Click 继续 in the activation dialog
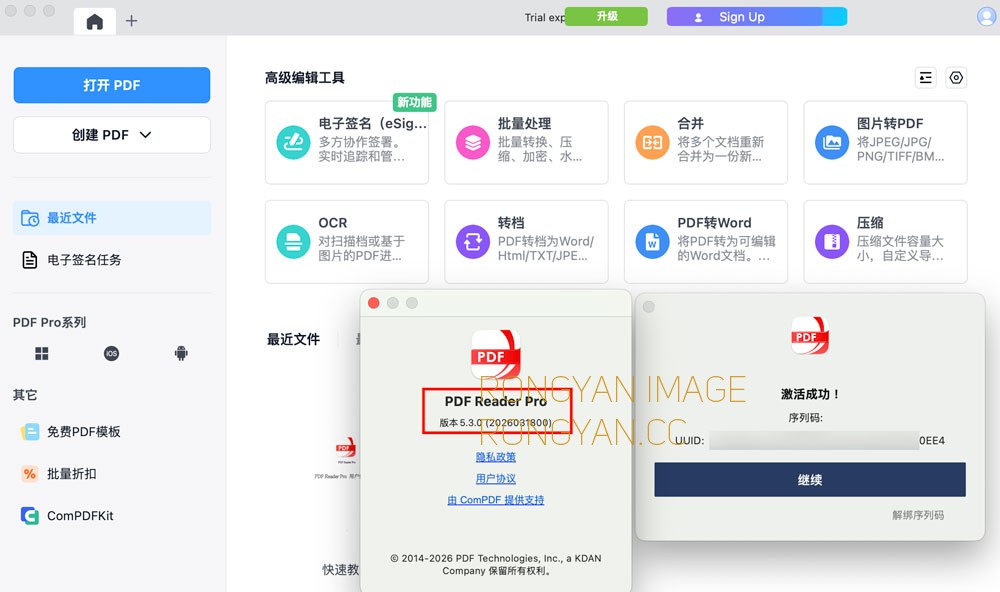The height and width of the screenshot is (592, 1000). pyautogui.click(x=810, y=480)
